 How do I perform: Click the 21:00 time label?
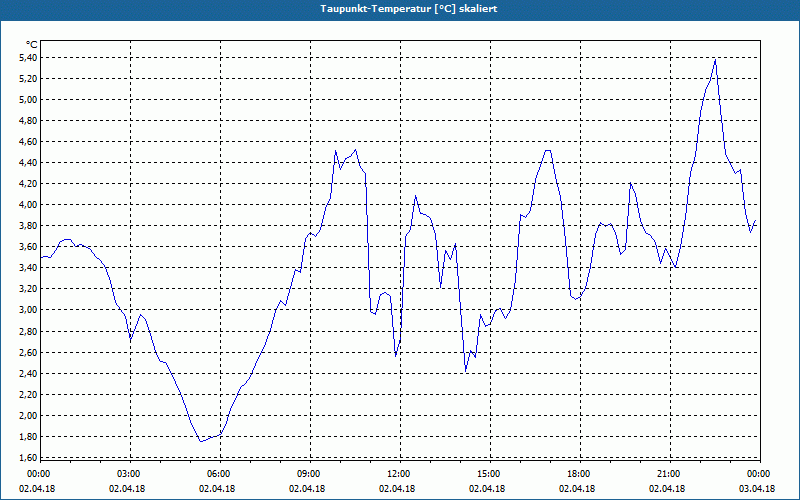[668, 474]
